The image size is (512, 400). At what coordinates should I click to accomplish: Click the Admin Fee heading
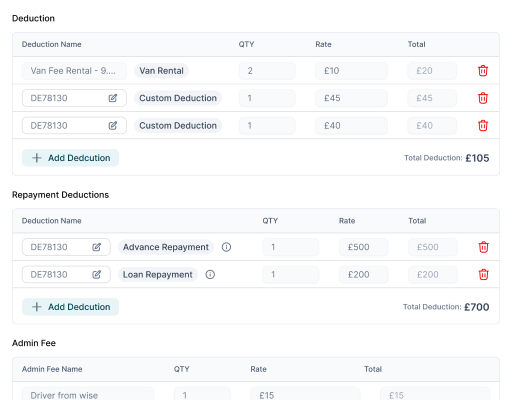pyautogui.click(x=34, y=343)
